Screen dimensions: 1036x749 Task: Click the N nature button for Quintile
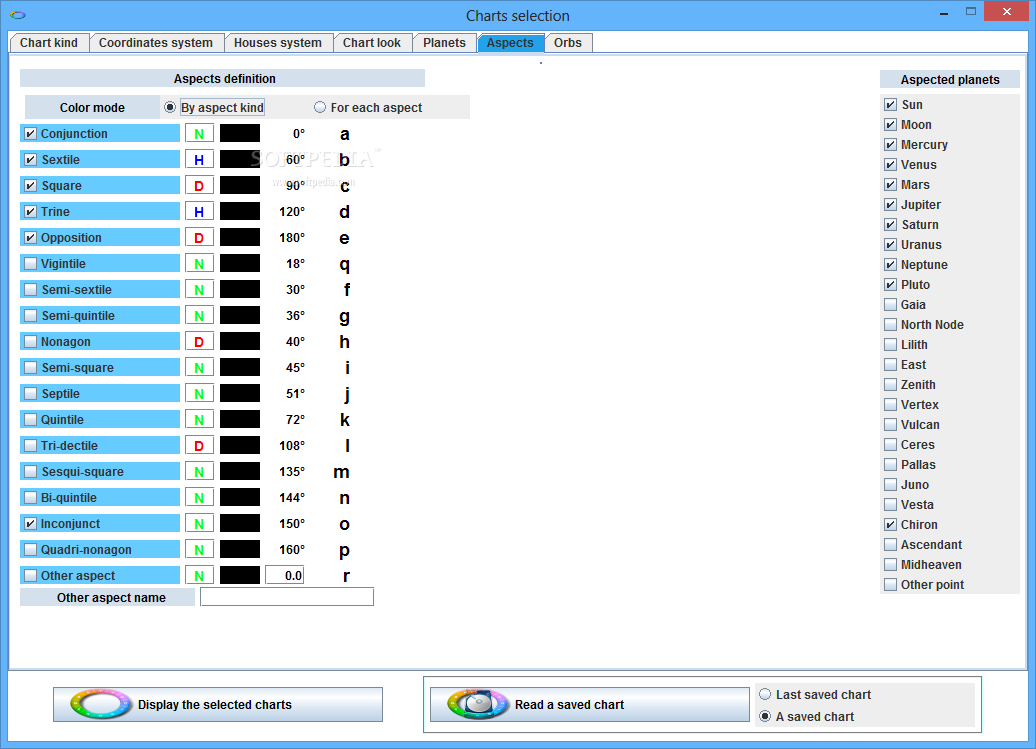[x=199, y=419]
